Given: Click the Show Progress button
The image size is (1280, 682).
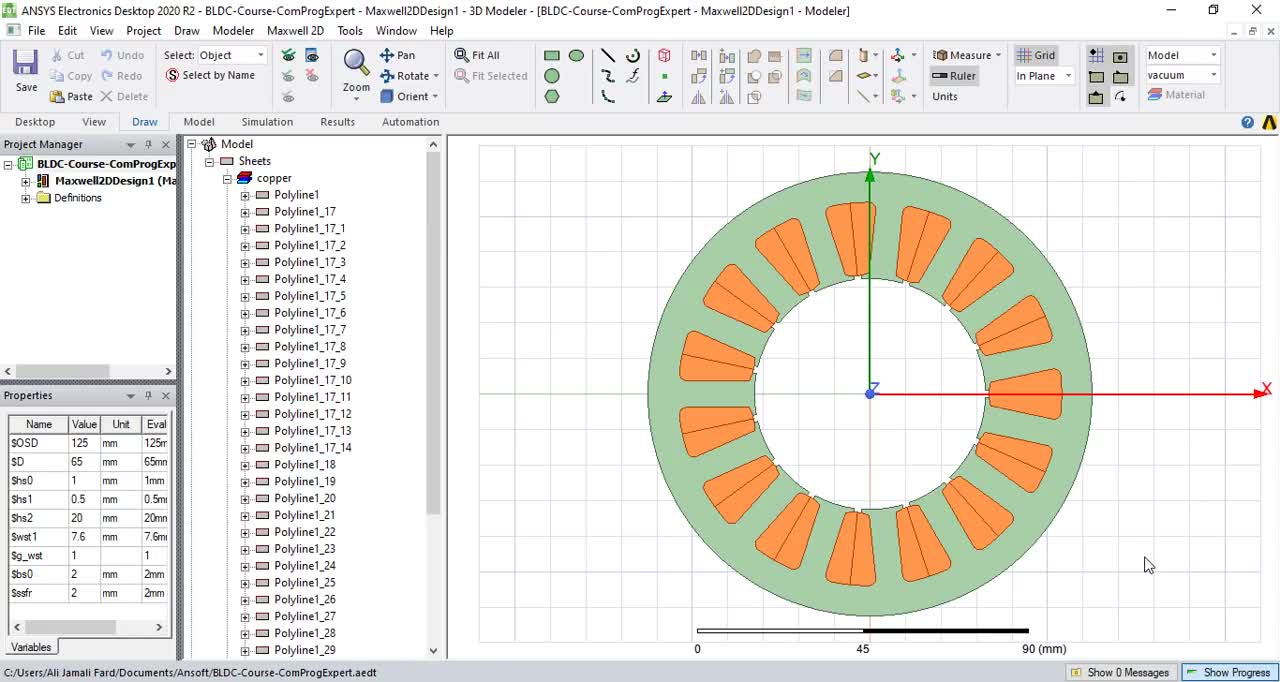Looking at the screenshot, I should pyautogui.click(x=1228, y=672).
